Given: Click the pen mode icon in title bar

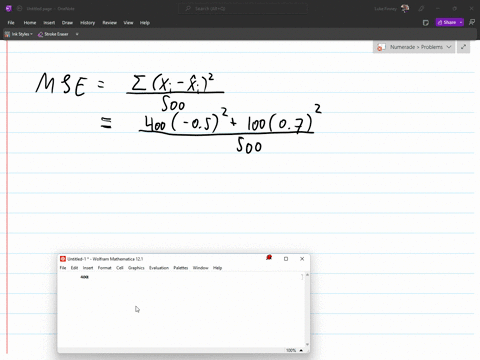Looking at the screenshot, I should [x=421, y=8].
